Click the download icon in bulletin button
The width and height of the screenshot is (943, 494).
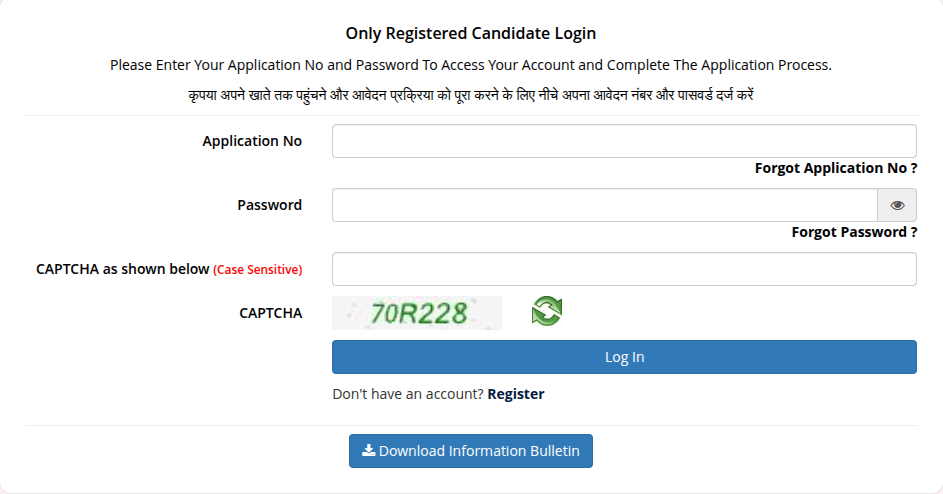point(368,451)
